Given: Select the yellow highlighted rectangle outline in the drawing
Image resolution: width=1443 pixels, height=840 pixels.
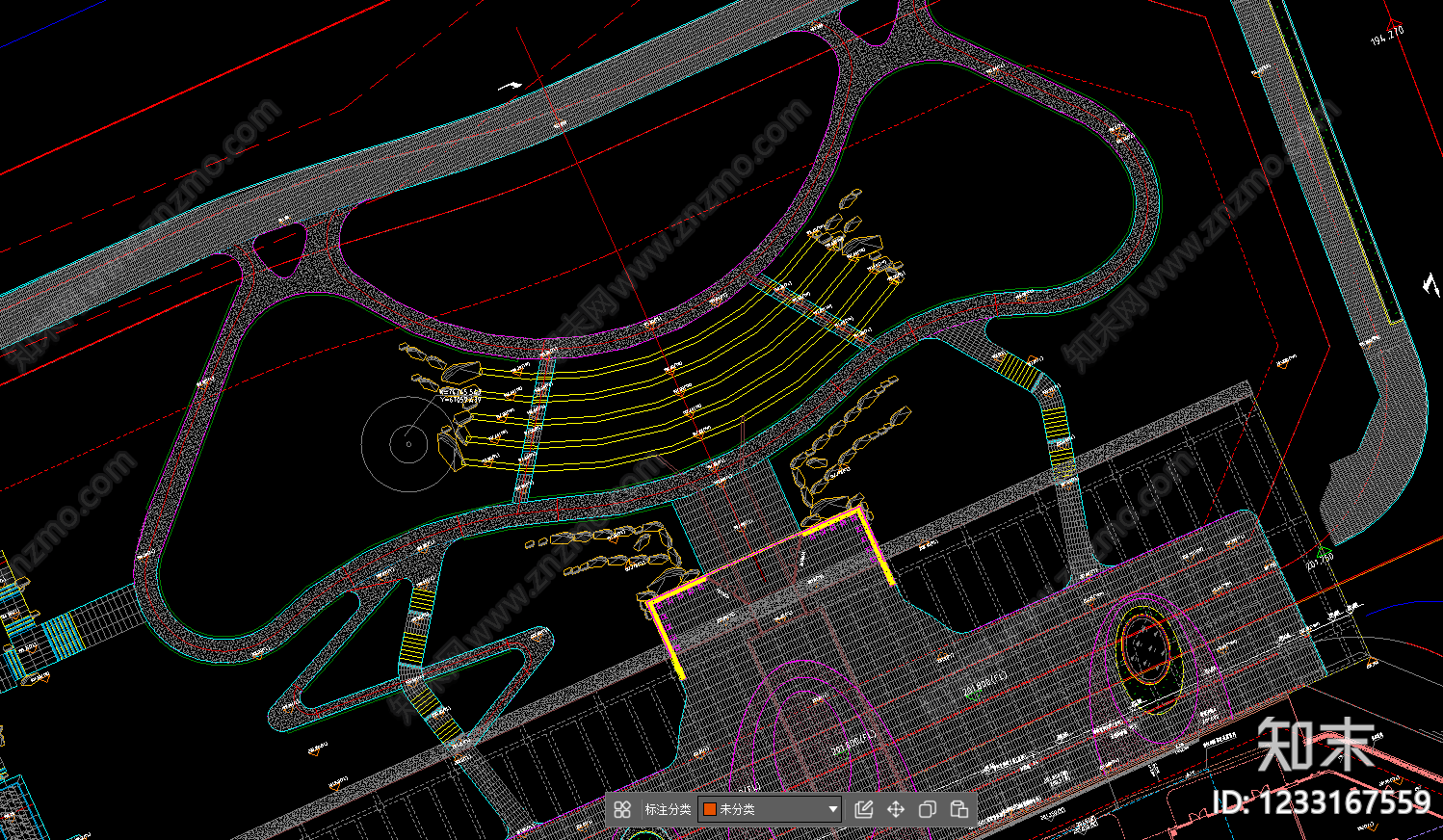Looking at the screenshot, I should [771, 591].
